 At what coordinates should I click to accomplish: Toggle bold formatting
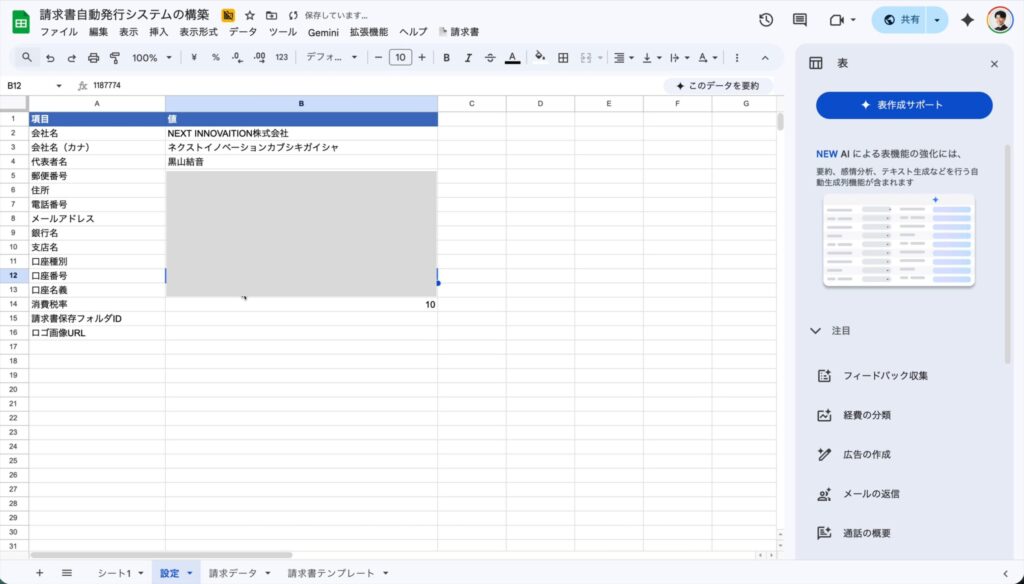click(x=446, y=58)
